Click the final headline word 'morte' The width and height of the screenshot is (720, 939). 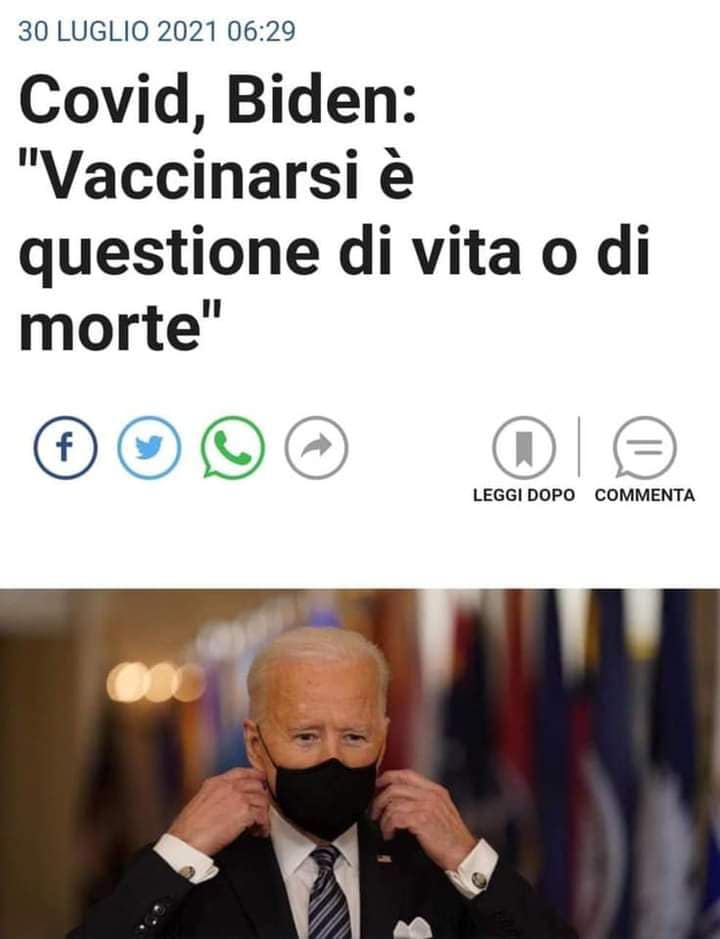(x=110, y=329)
